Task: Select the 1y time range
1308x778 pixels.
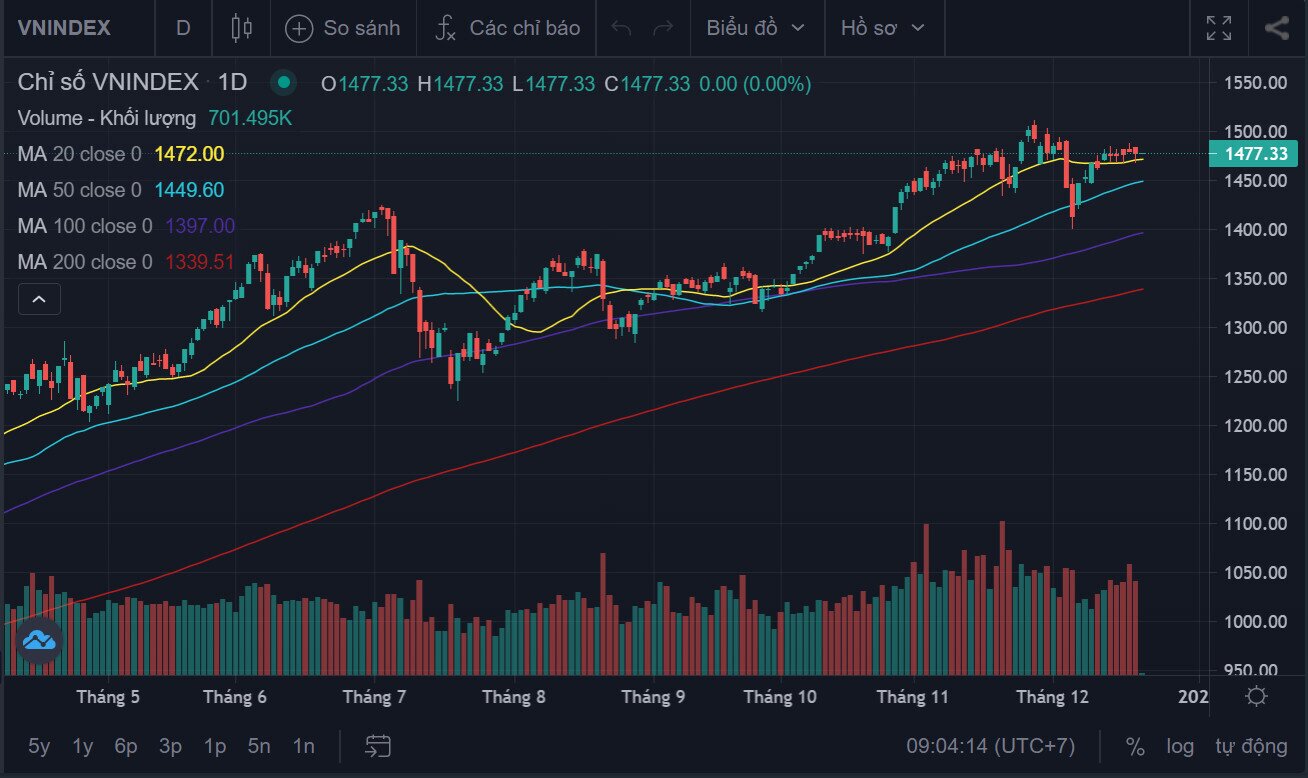Action: point(83,746)
